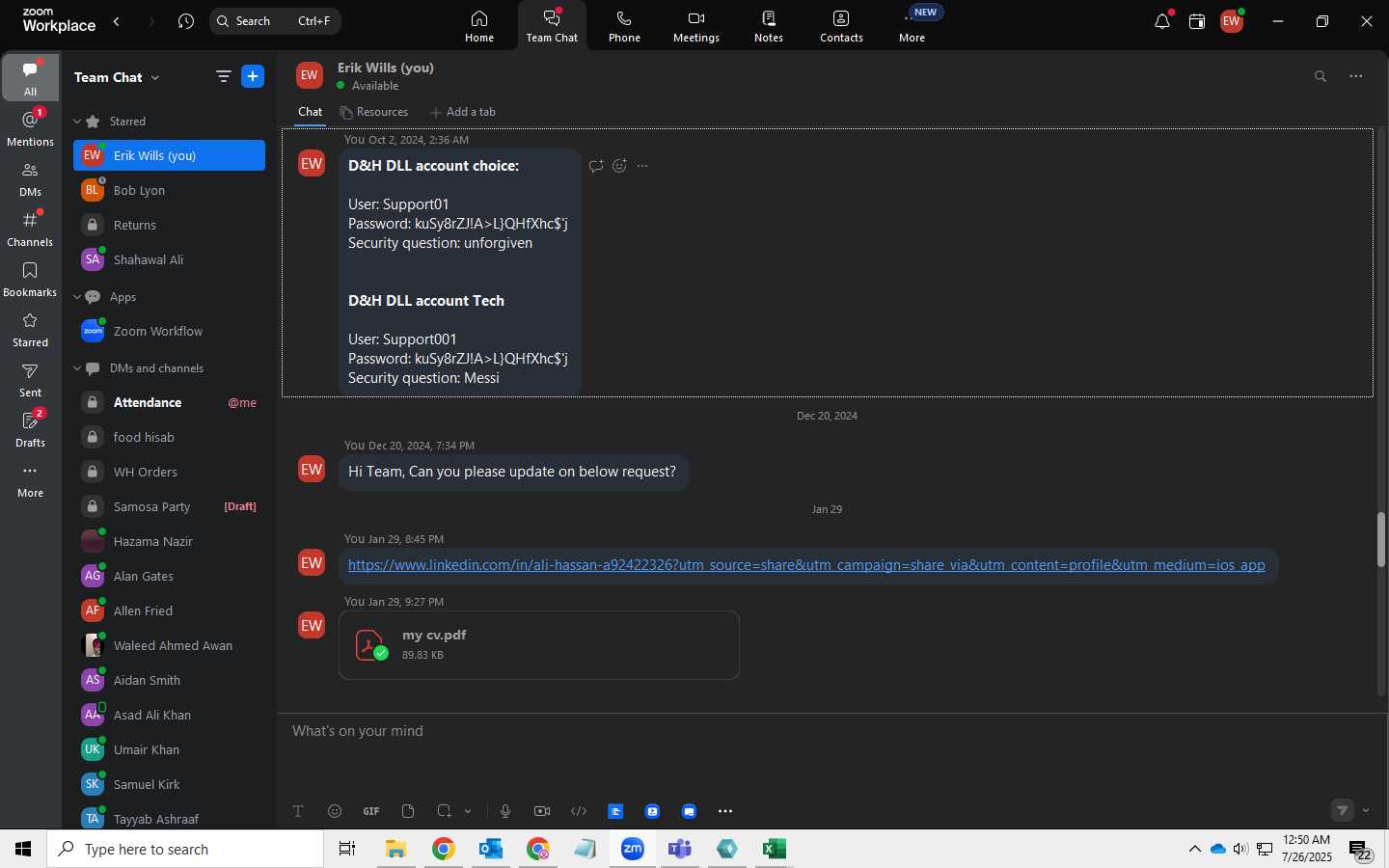Open the emoji picker in the composer
Image resolution: width=1389 pixels, height=868 pixels.
coord(335,811)
